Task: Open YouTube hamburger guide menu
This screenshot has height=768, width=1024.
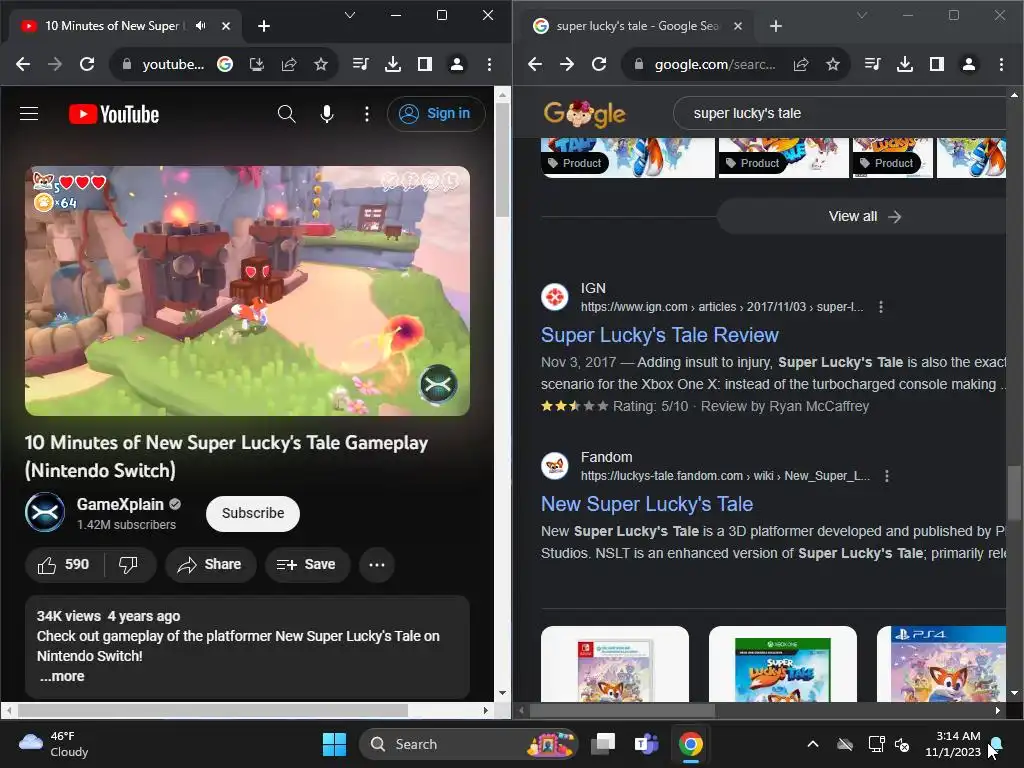Action: coord(29,114)
